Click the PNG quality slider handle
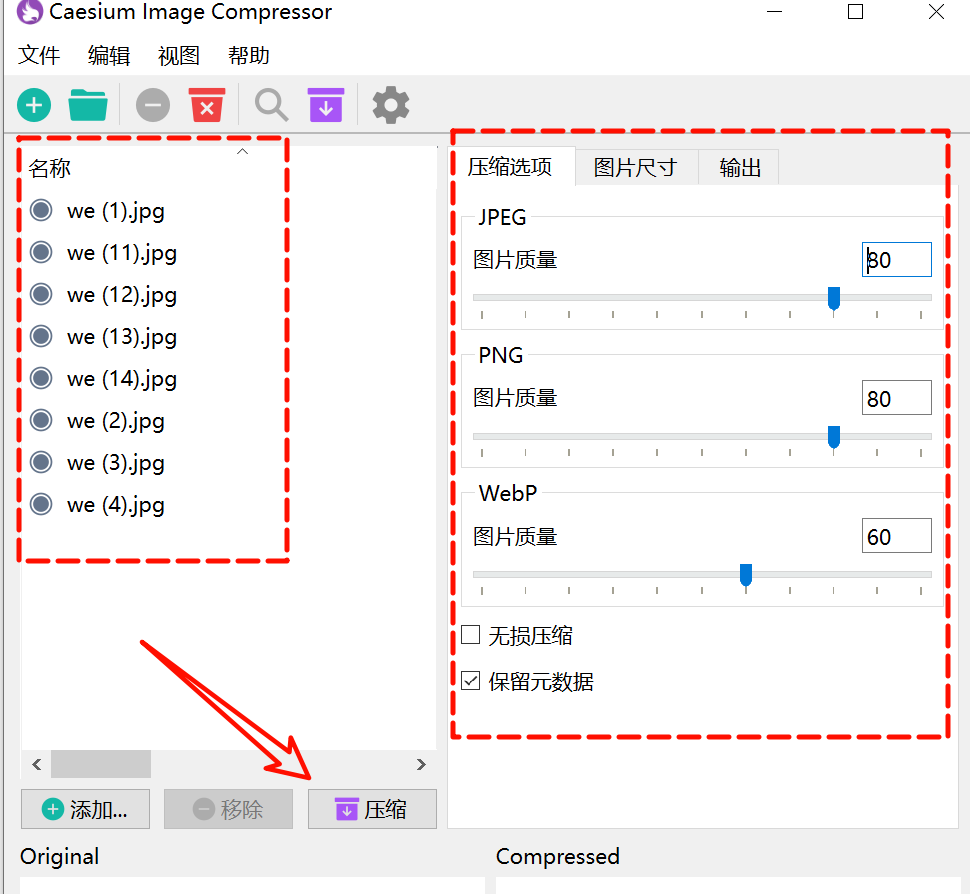 pyautogui.click(x=834, y=437)
